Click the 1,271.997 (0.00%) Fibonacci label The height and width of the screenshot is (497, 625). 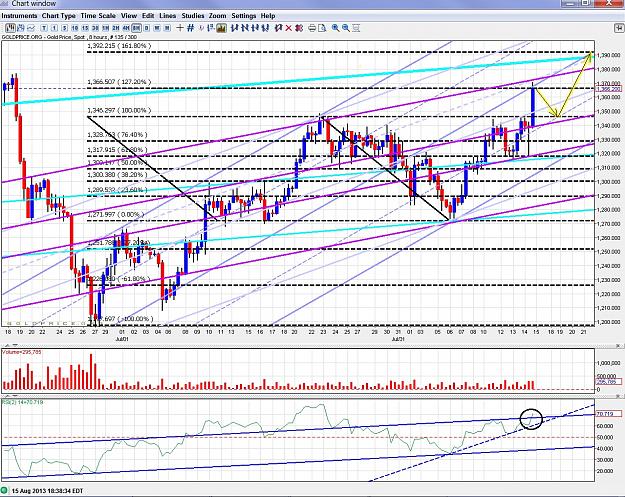pyautogui.click(x=116, y=215)
